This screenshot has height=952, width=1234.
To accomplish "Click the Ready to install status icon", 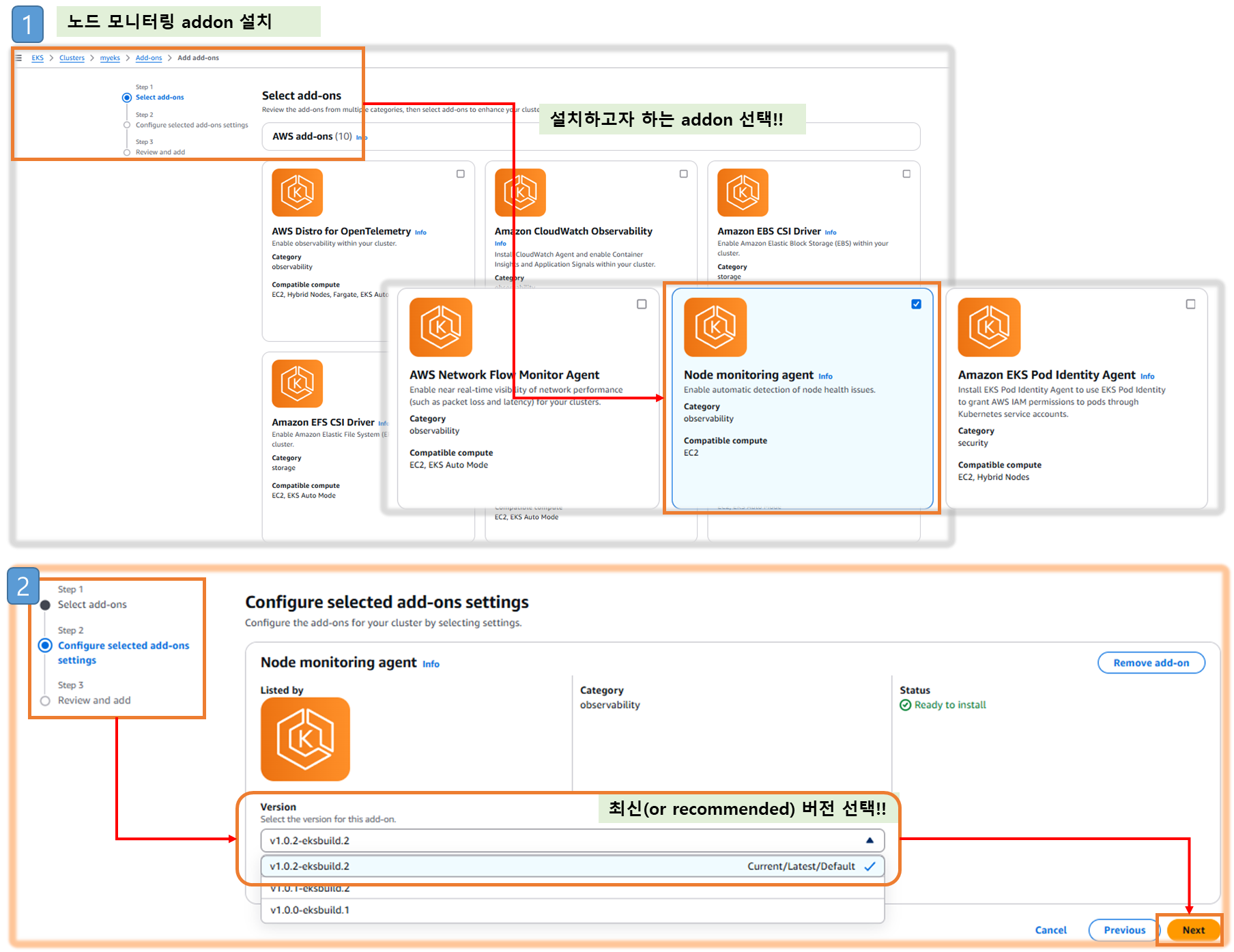I will 905,705.
